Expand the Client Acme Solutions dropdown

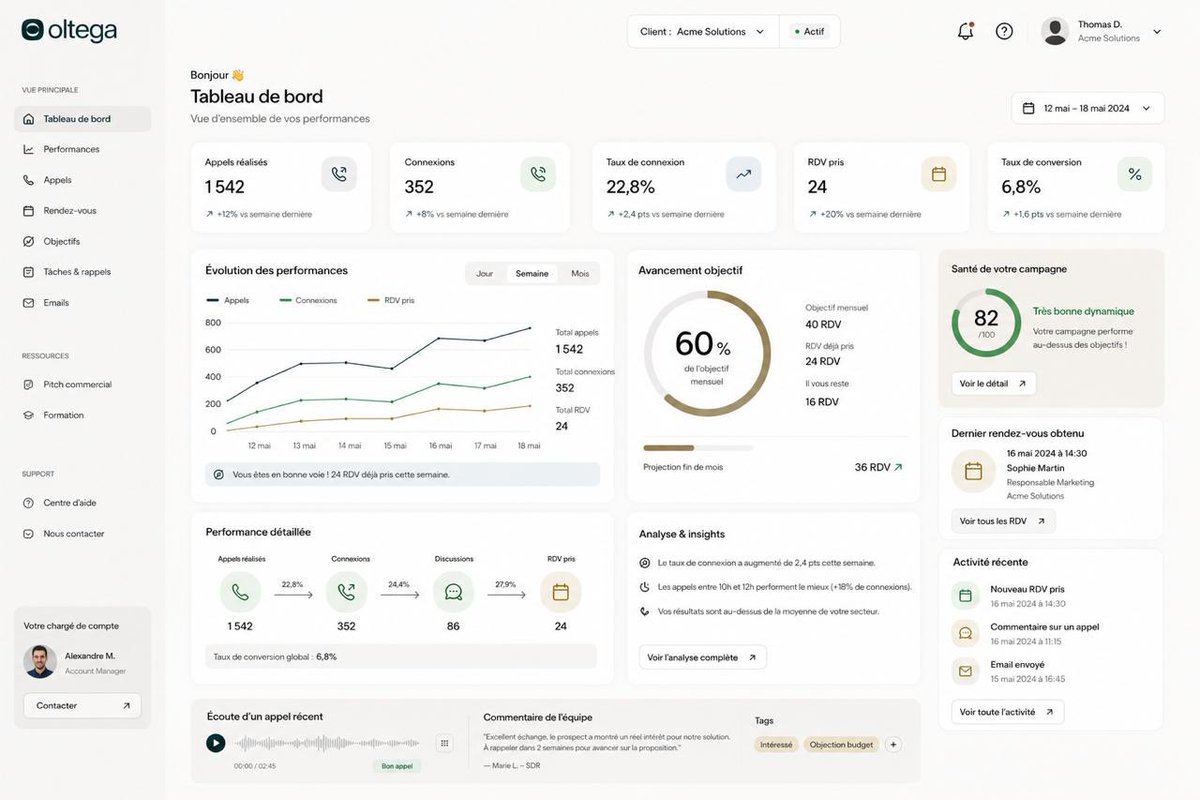click(703, 31)
